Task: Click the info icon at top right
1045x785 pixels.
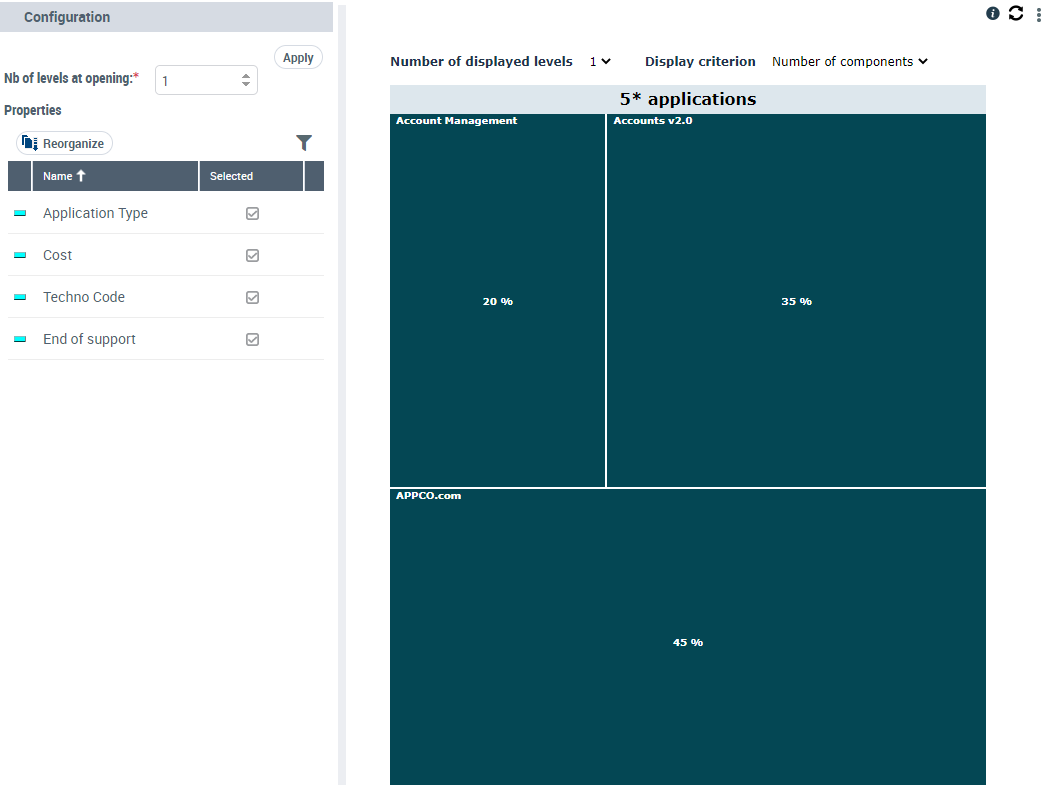Action: point(992,14)
